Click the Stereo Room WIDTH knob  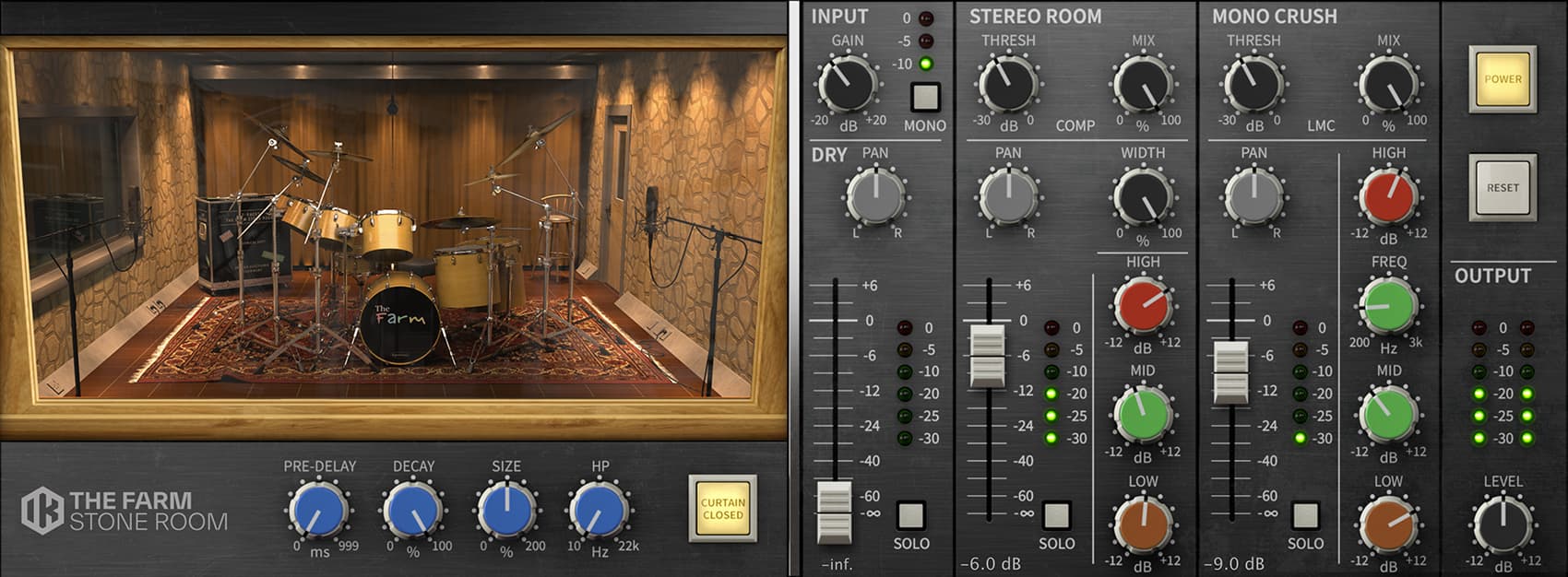point(1143,195)
